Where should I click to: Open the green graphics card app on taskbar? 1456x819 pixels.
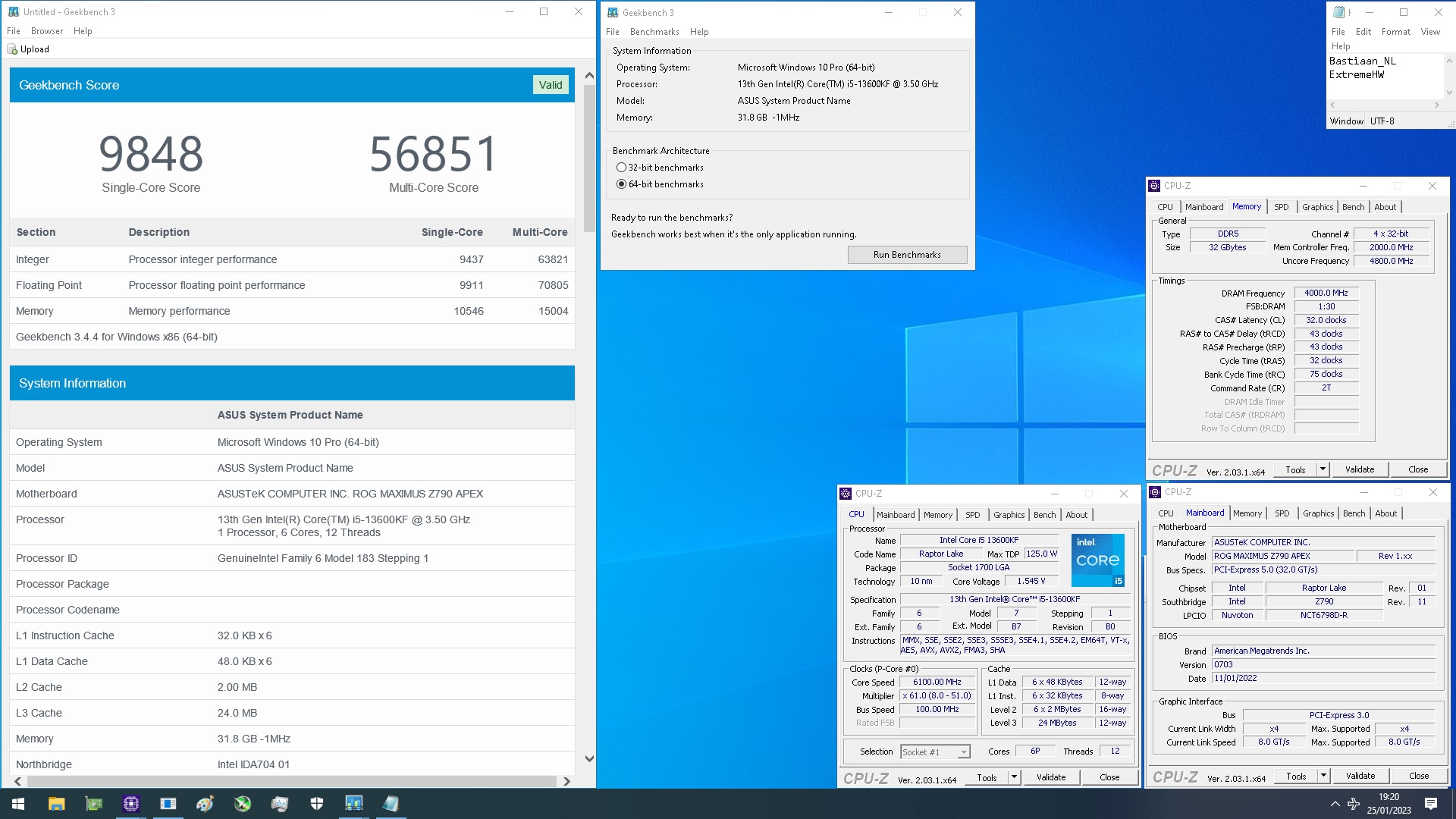coord(93,804)
